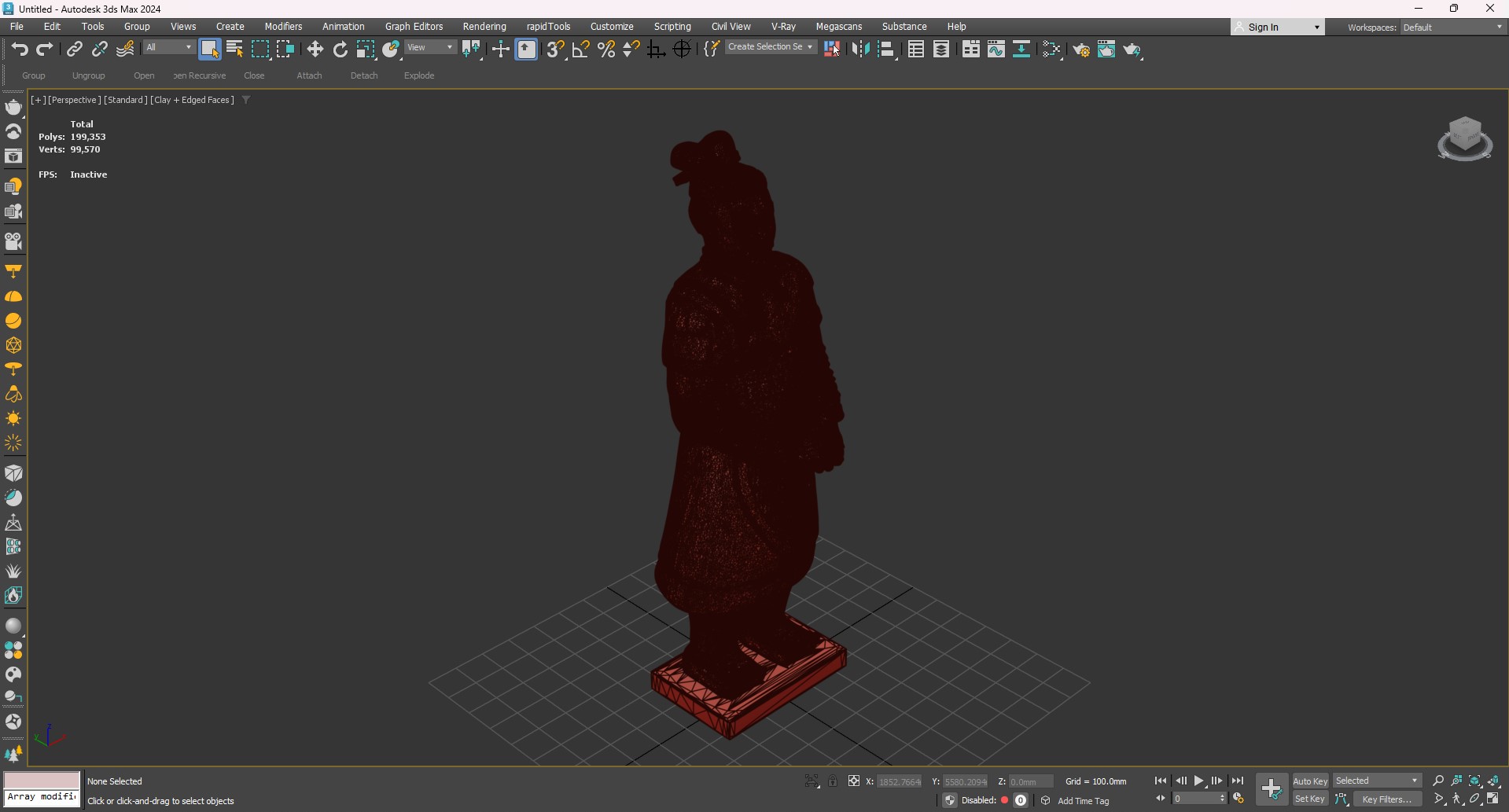
Task: Expand the Create Selection Set dropdown
Action: point(771,47)
